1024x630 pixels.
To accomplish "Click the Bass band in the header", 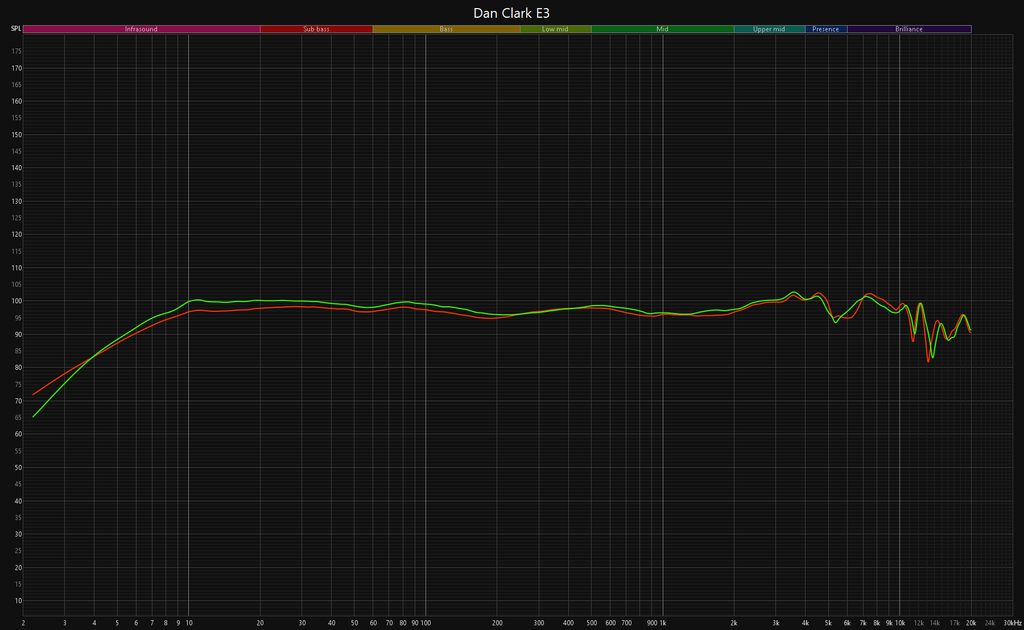I will tap(446, 29).
